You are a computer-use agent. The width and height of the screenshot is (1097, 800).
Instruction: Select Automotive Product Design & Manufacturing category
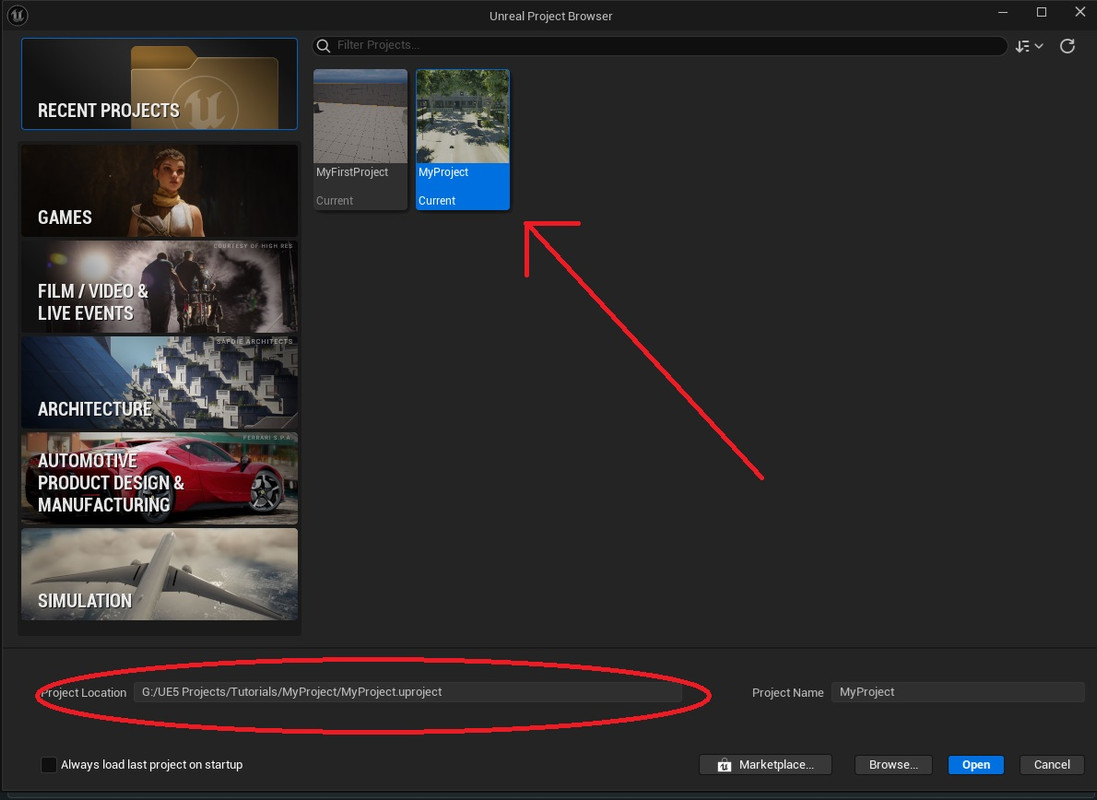coord(160,479)
